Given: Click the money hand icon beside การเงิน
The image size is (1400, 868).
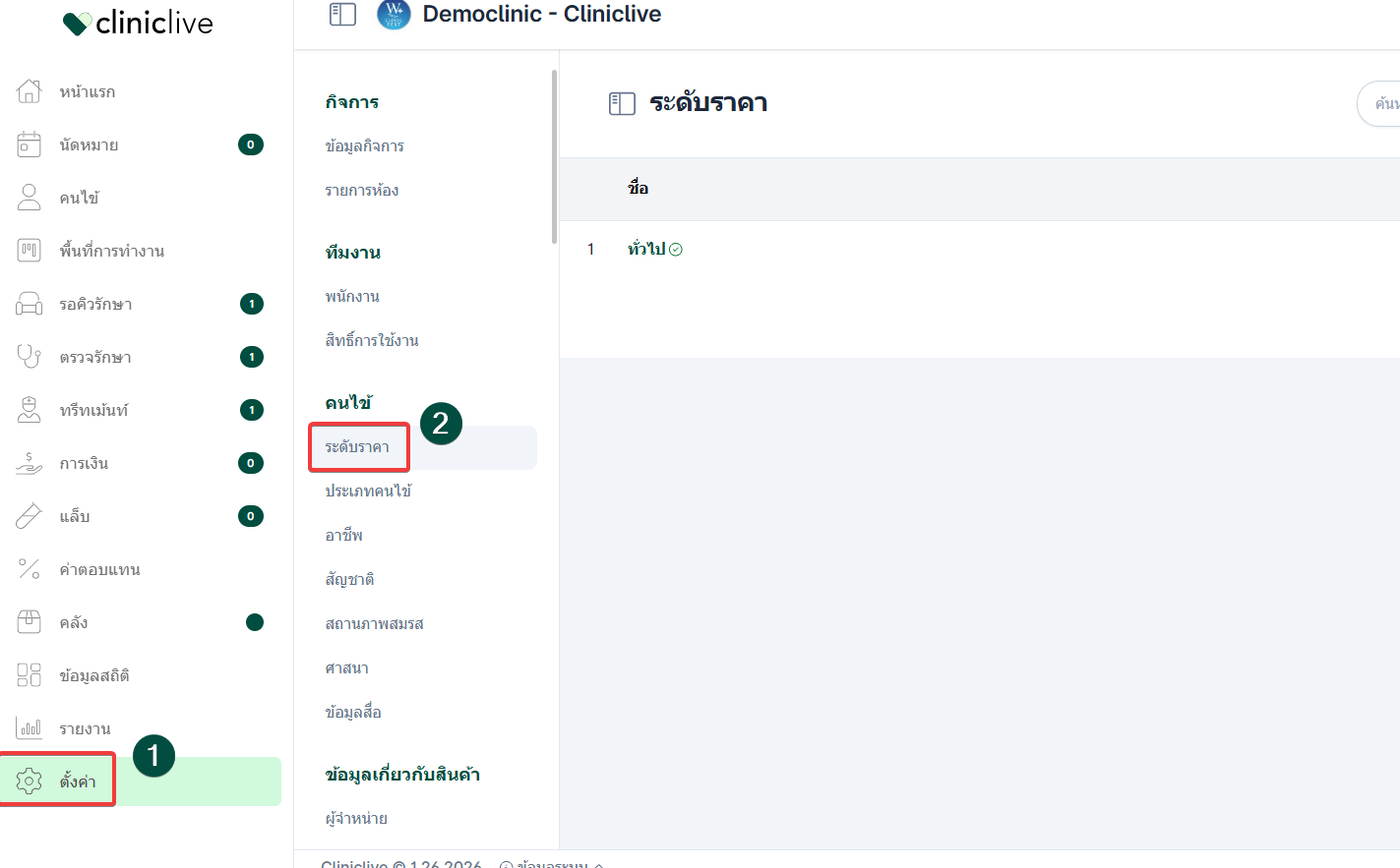Looking at the screenshot, I should click(29, 463).
